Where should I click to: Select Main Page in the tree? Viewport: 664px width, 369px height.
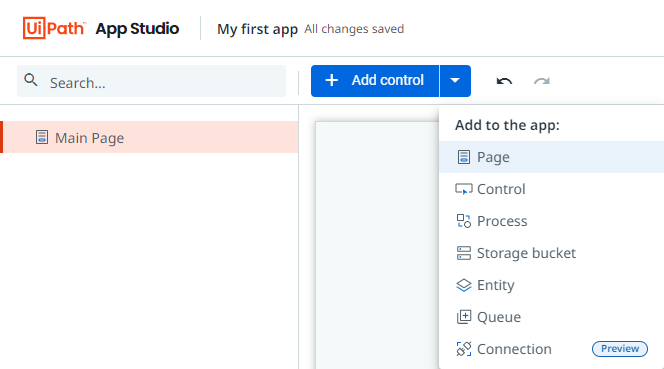pyautogui.click(x=149, y=137)
